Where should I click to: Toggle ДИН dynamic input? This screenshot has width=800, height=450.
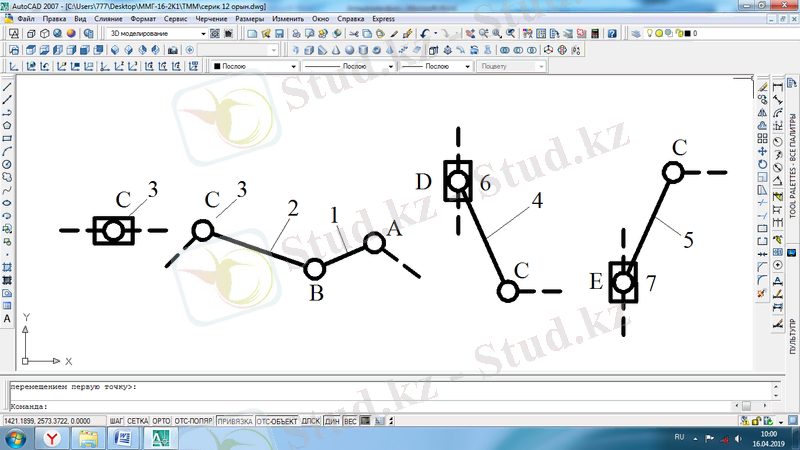(x=332, y=421)
